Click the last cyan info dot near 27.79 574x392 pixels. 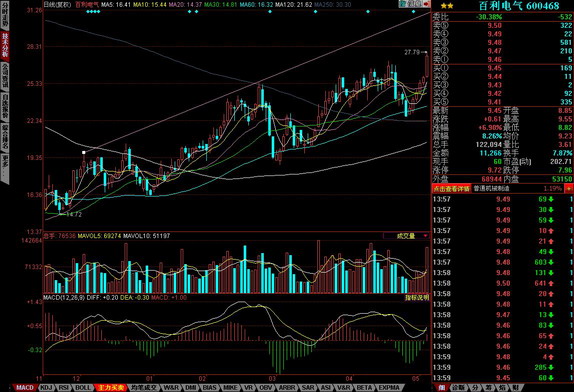[413, 12]
